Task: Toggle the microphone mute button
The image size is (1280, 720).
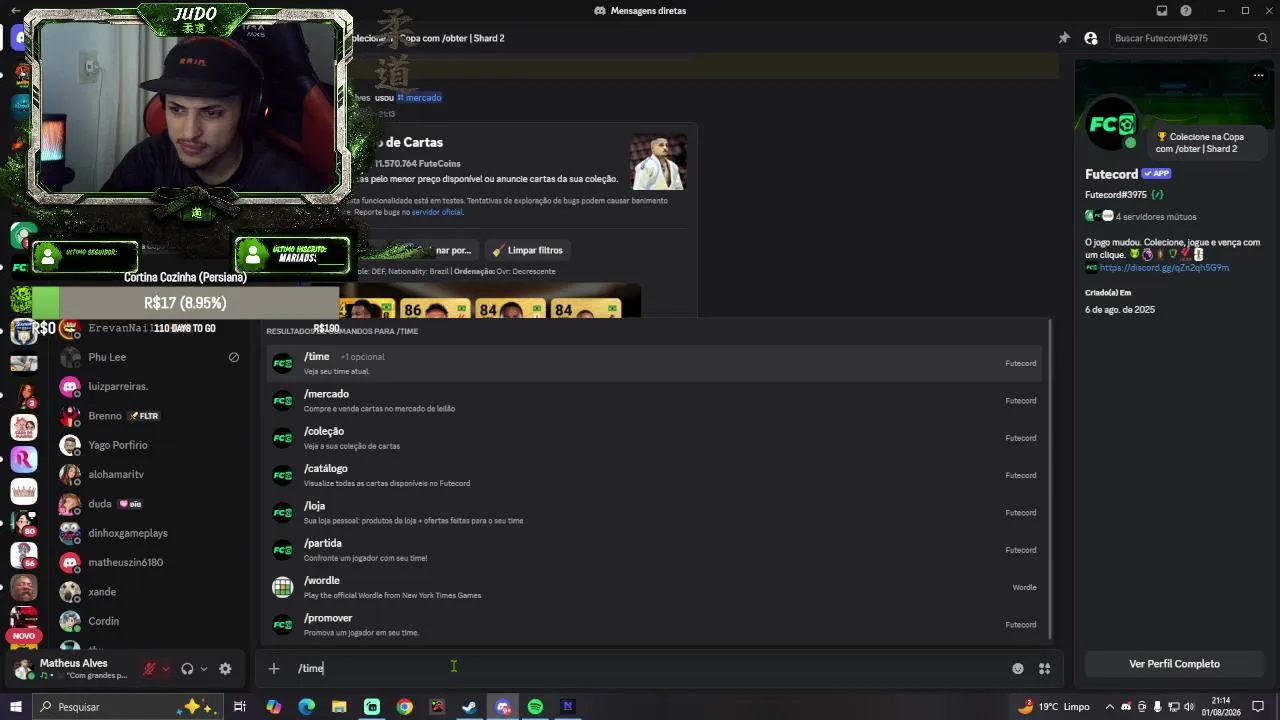Action: click(x=149, y=669)
